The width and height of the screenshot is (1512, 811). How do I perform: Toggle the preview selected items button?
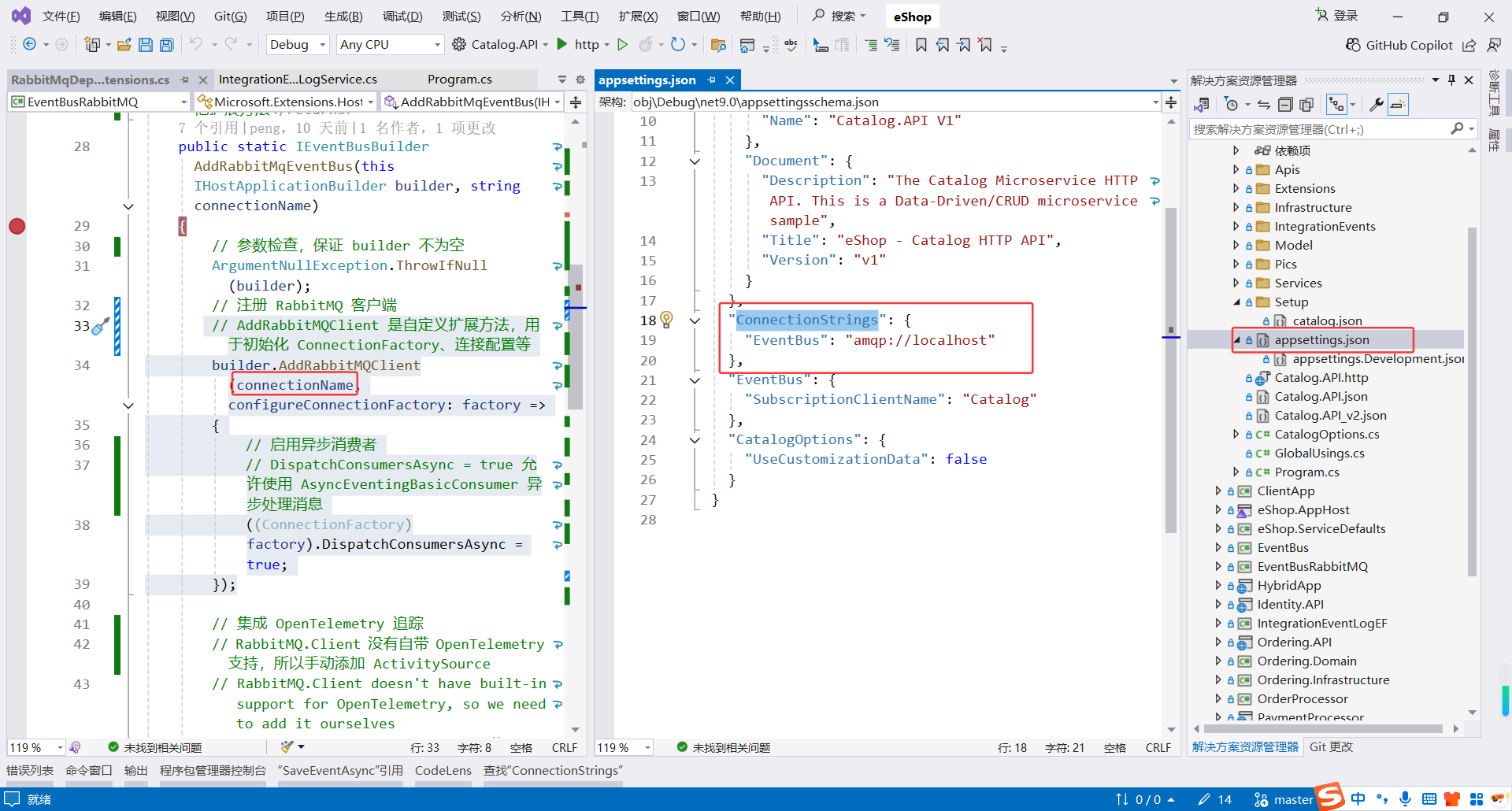(x=1398, y=105)
